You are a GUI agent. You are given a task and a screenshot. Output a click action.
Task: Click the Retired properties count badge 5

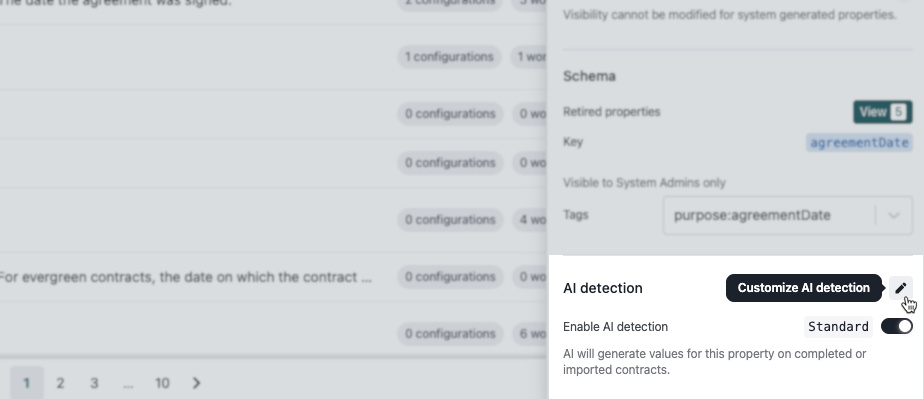coord(898,112)
